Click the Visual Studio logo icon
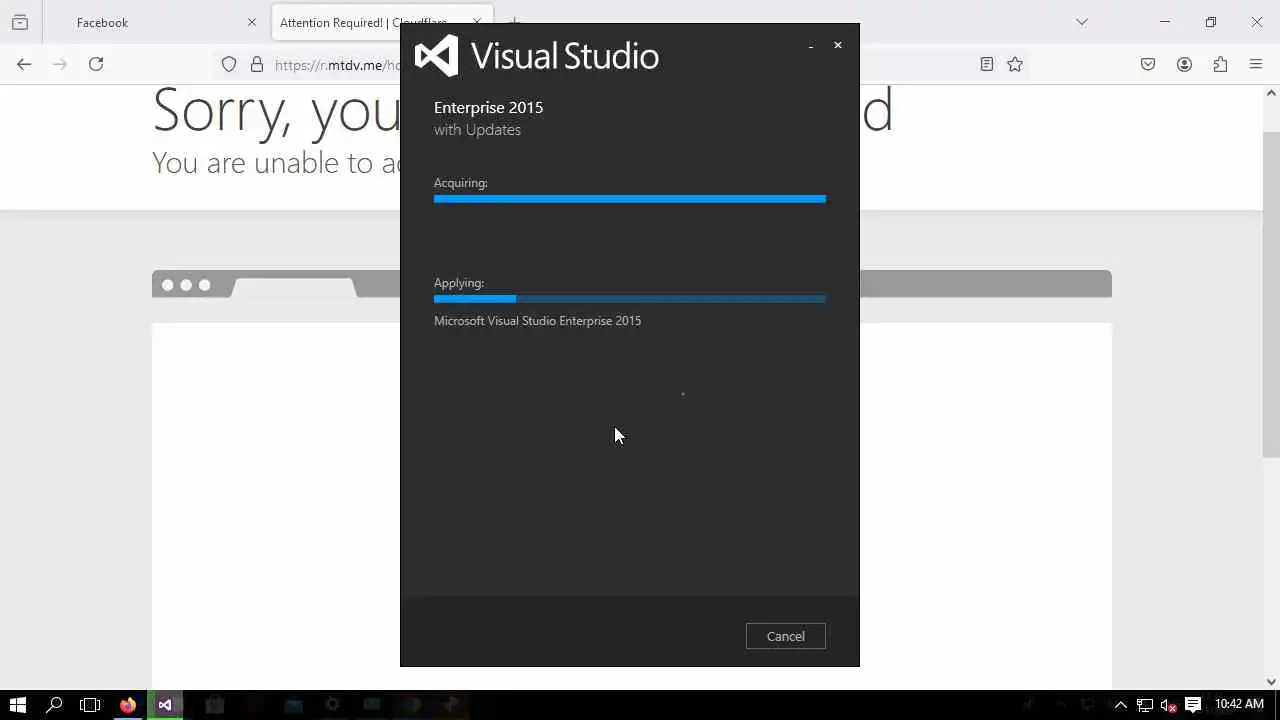Viewport: 1280px width, 720px height. [436, 56]
